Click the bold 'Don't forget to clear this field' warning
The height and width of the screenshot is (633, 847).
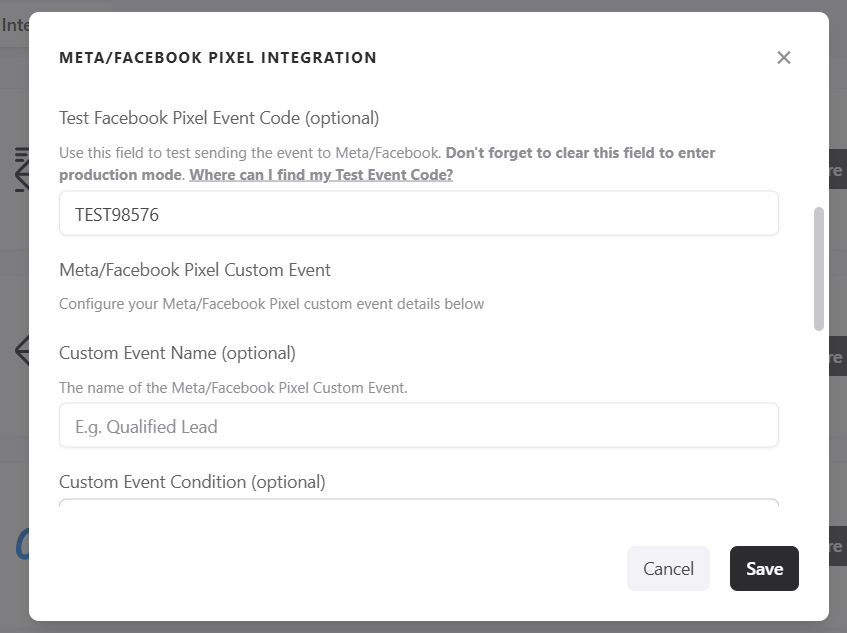pyautogui.click(x=580, y=153)
